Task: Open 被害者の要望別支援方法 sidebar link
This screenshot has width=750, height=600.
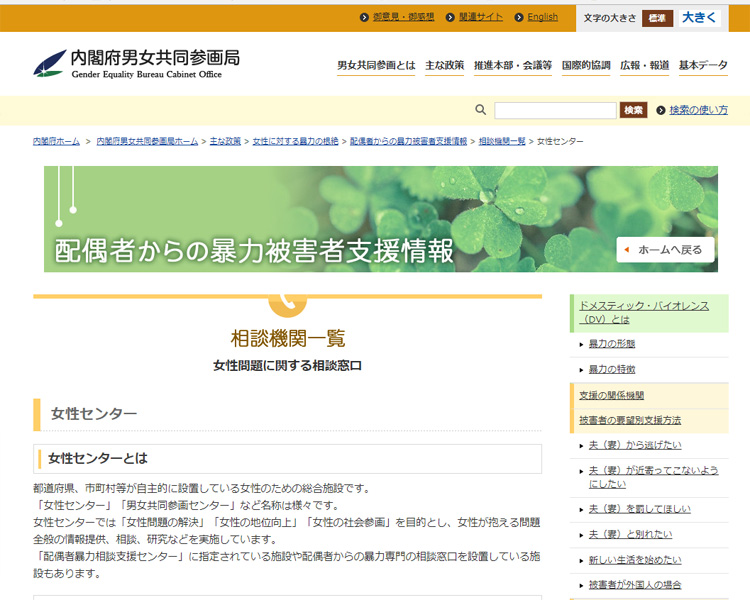Action: [x=630, y=420]
